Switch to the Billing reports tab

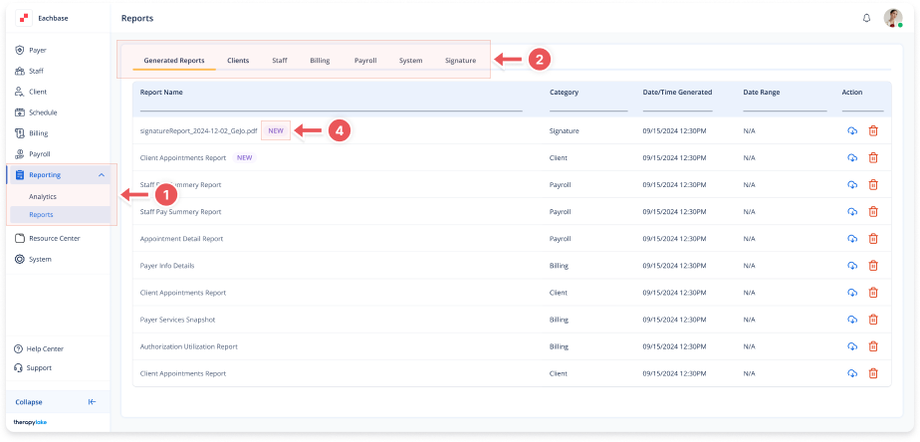(x=320, y=60)
